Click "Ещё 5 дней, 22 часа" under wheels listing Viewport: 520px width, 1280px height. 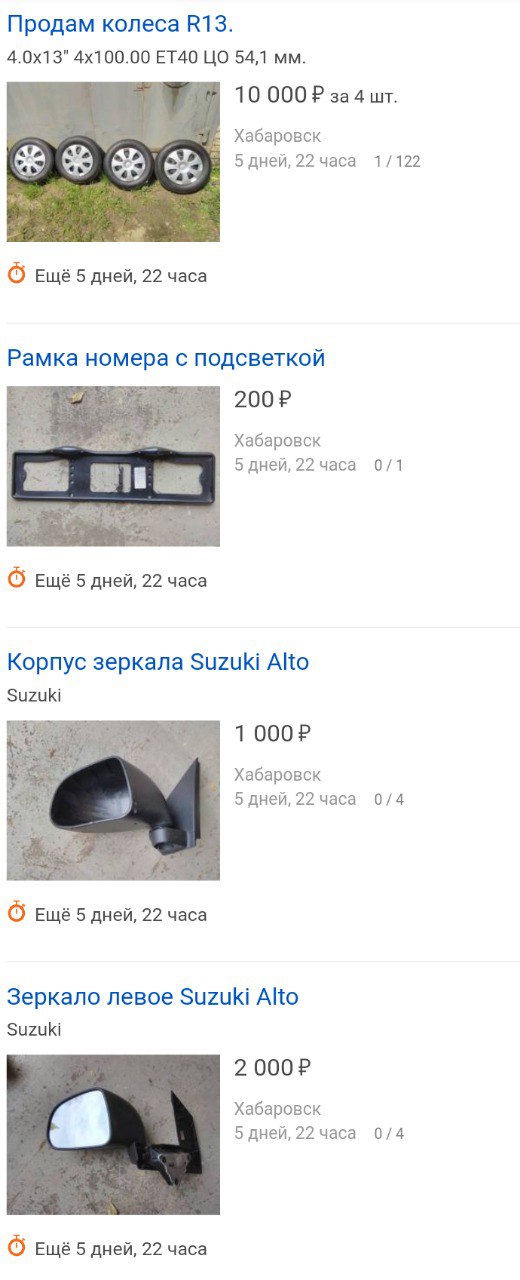tap(121, 275)
